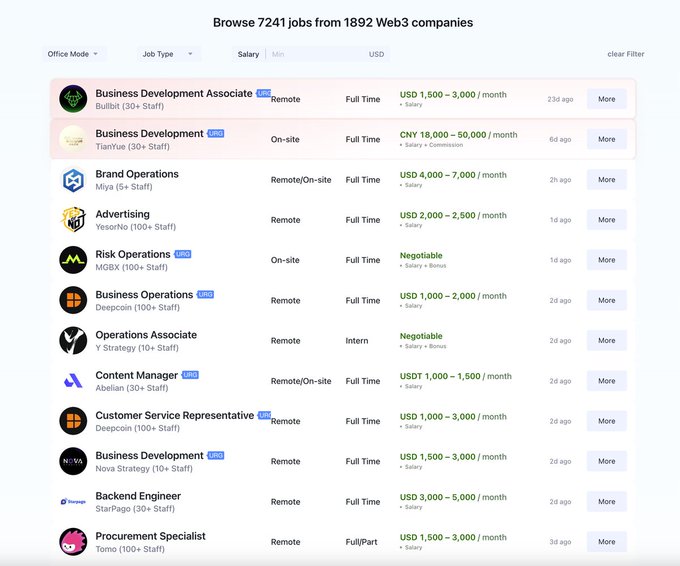The width and height of the screenshot is (680, 566).
Task: Click 'StarPago (30+ Staff)' company text
Action: point(135,509)
